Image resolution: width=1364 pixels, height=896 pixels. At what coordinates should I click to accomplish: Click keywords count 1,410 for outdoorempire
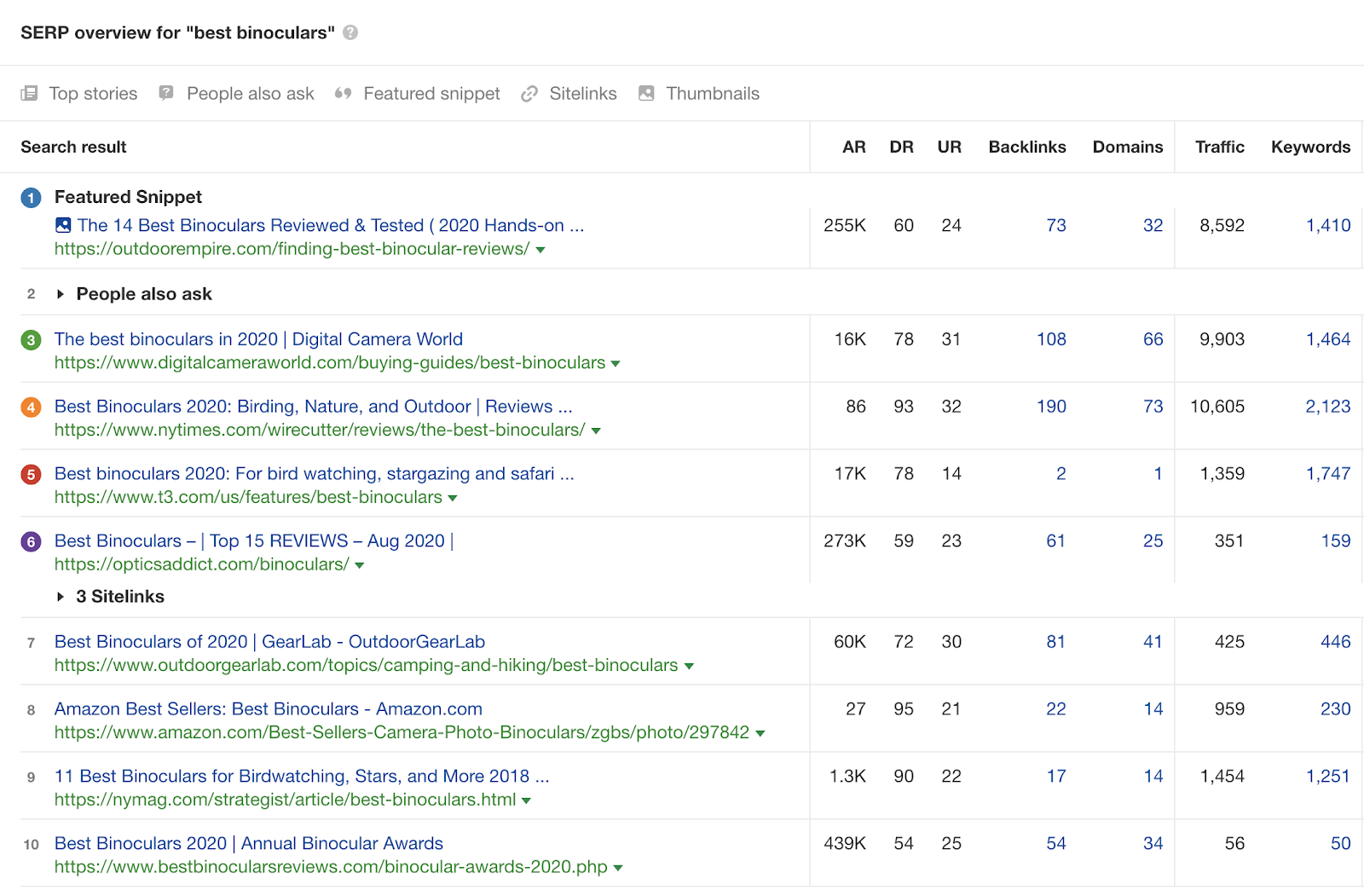1328,226
